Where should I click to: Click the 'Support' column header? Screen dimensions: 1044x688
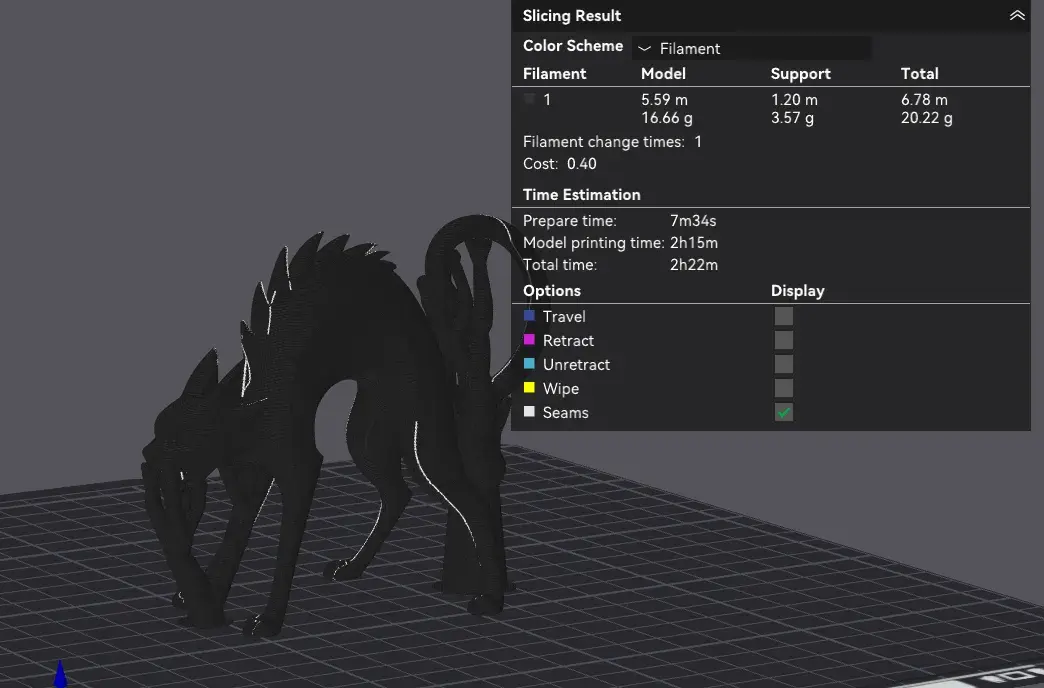pos(801,73)
